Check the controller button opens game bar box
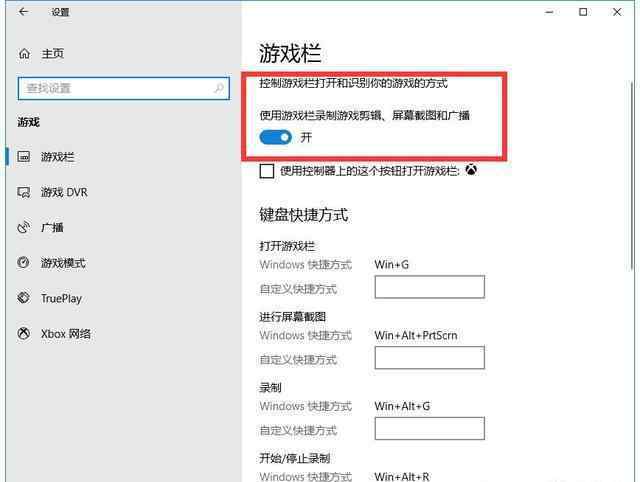 tap(267, 171)
